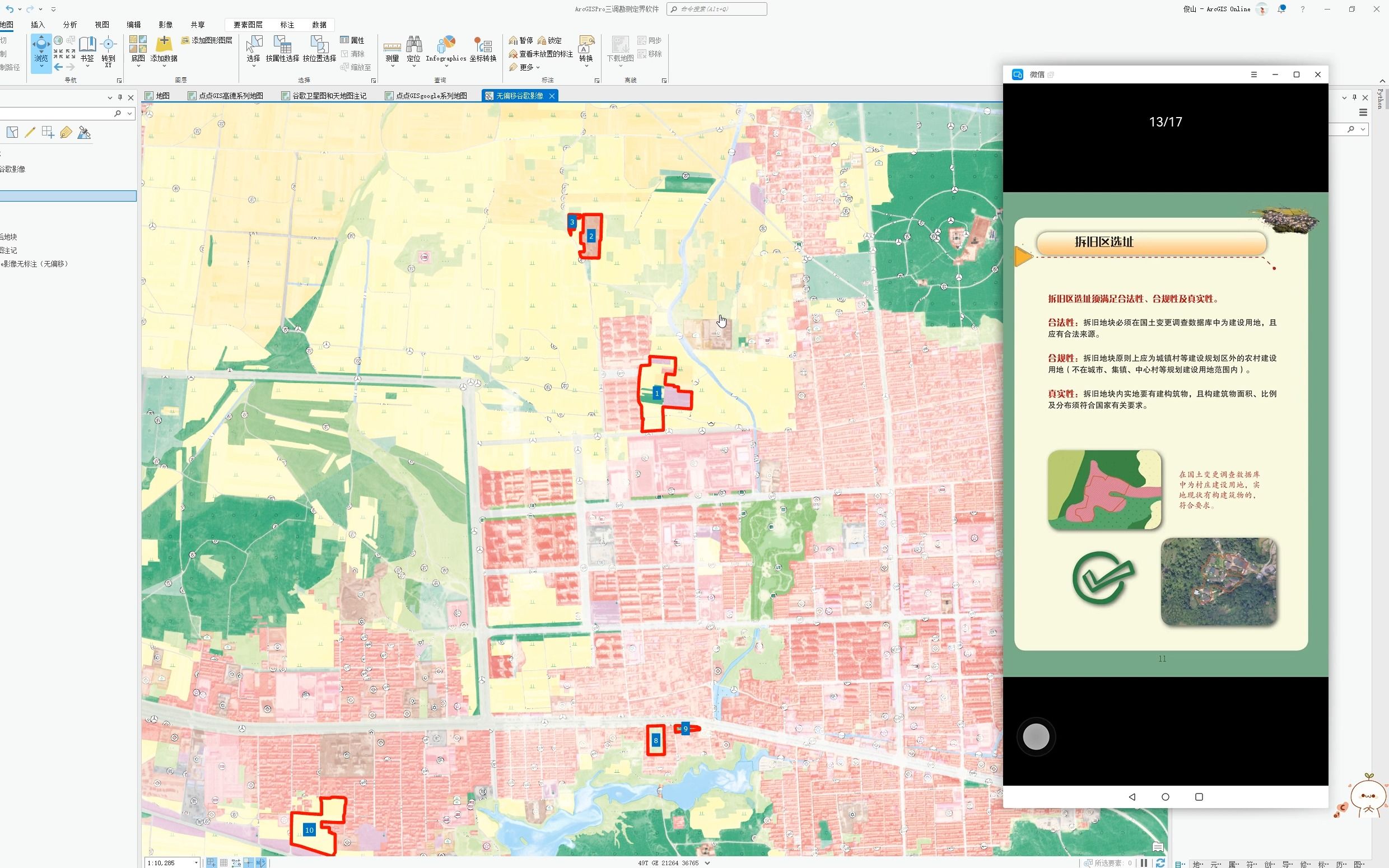
Task: Switch to 地图 tab
Action: tap(164, 95)
